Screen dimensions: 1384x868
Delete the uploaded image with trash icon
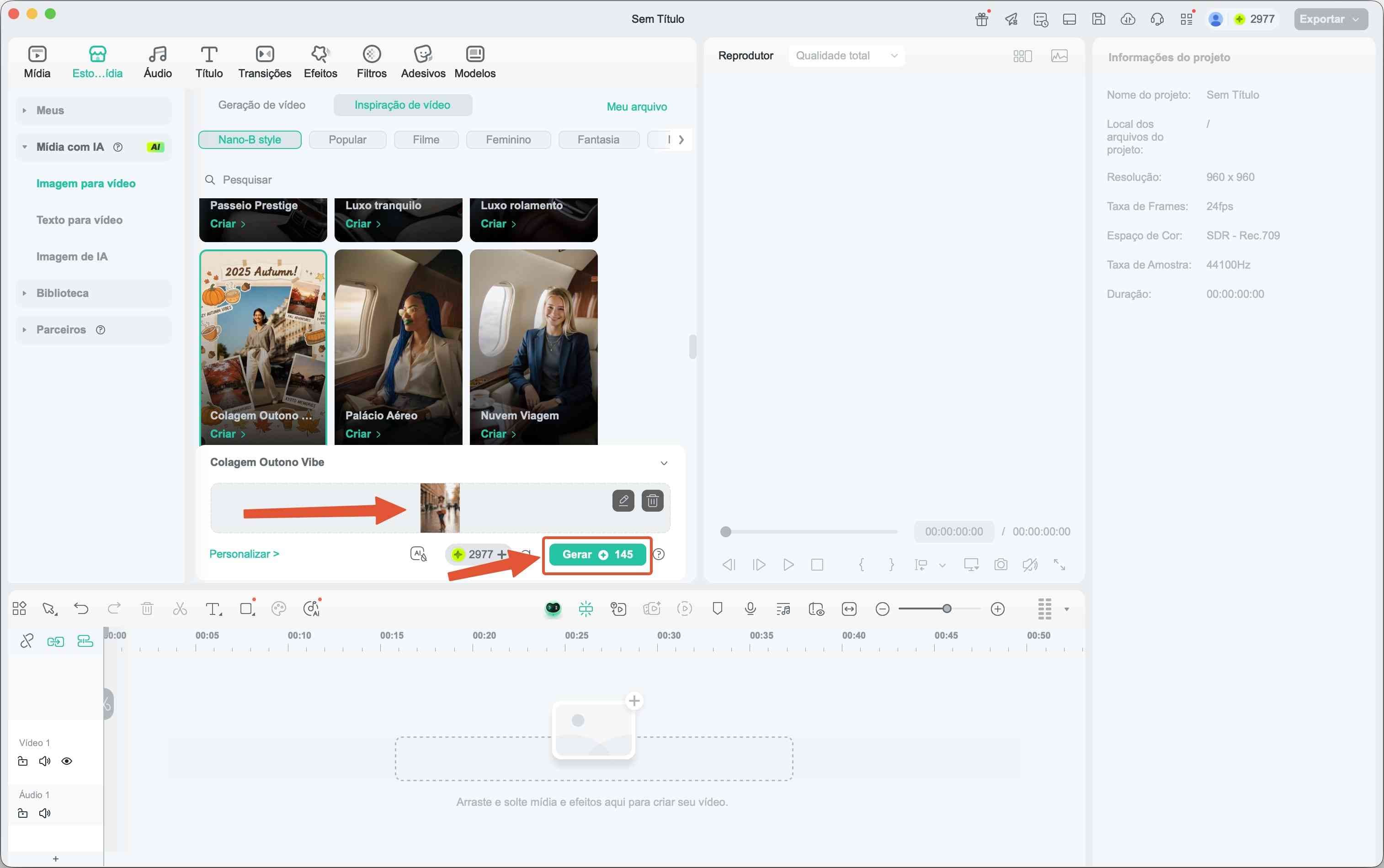pyautogui.click(x=652, y=501)
